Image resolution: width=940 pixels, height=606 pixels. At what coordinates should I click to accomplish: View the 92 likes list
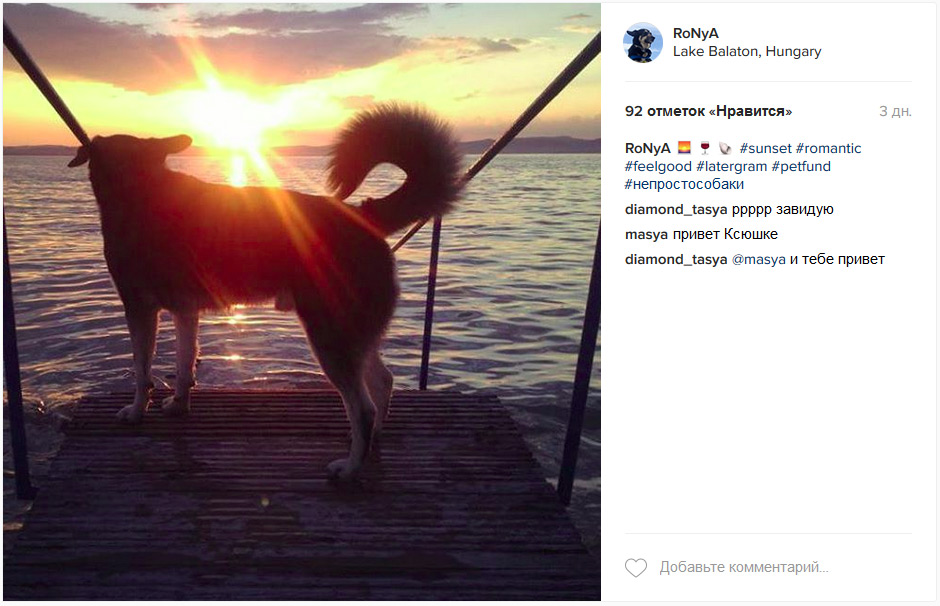[x=708, y=111]
